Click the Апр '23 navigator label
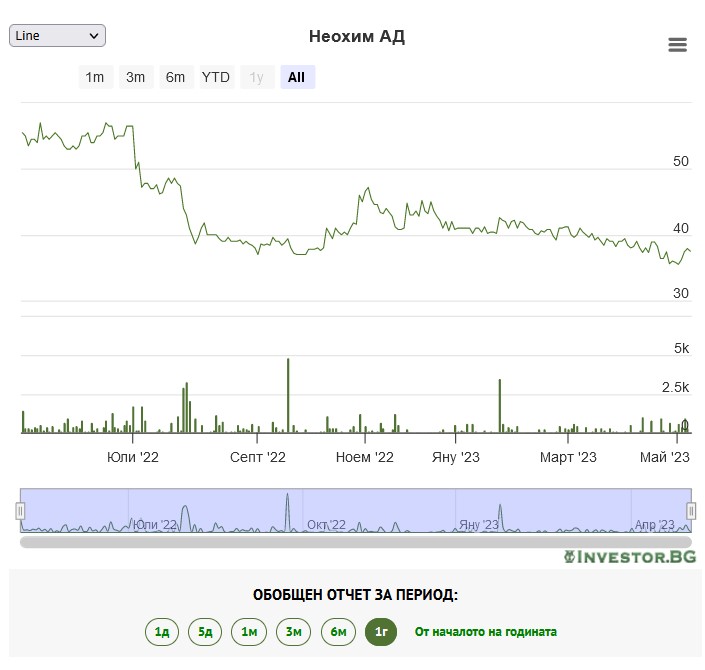Image resolution: width=705 pixels, height=670 pixels. tap(655, 525)
